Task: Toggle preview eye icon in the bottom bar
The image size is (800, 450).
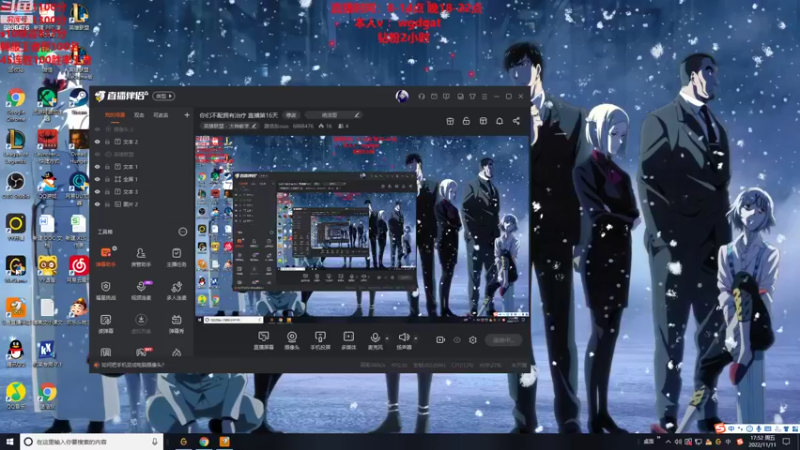Action: (457, 340)
